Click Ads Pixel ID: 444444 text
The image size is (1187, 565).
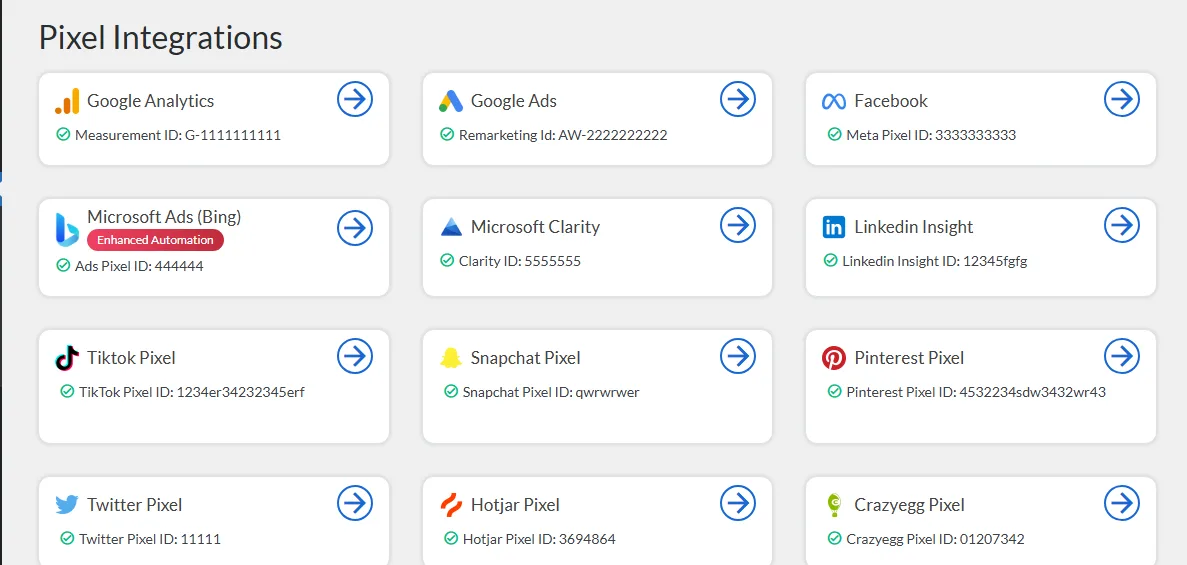pyautogui.click(x=139, y=267)
